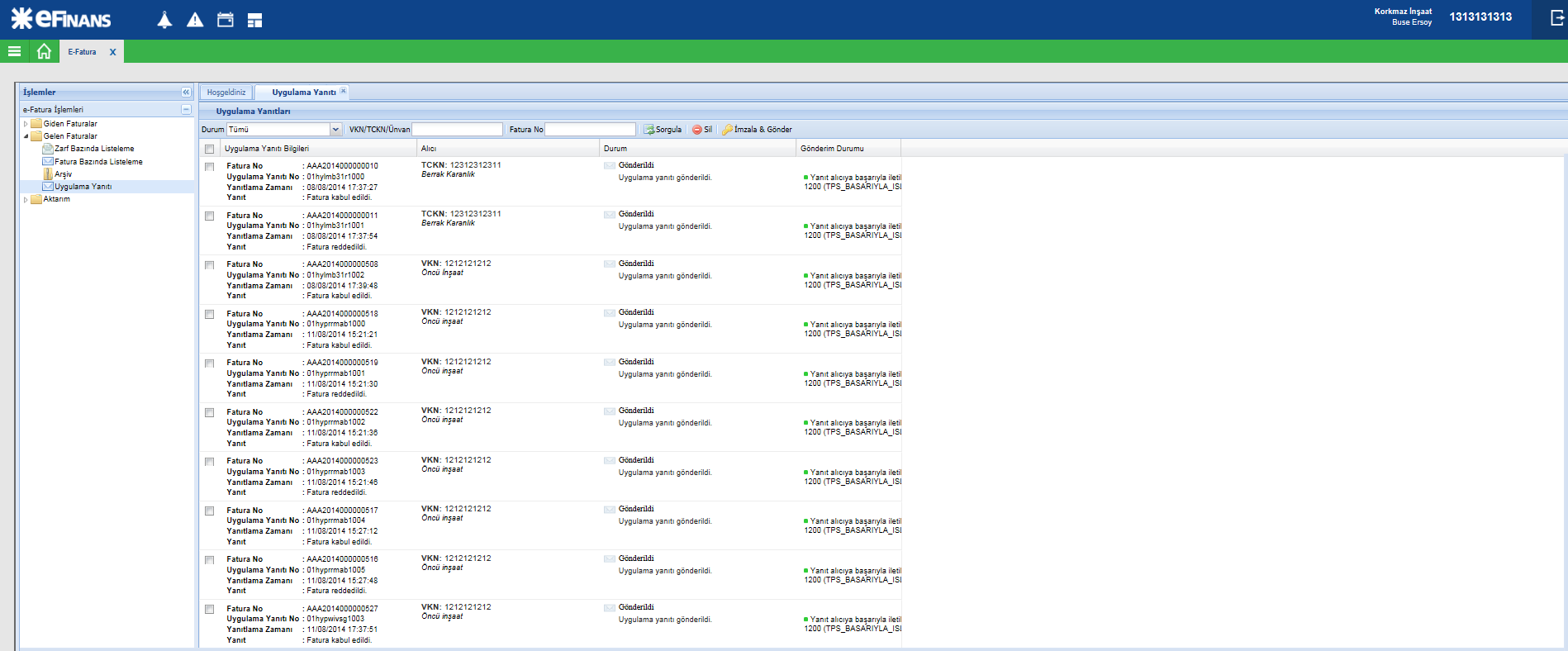The width and height of the screenshot is (1568, 651).
Task: Collapse the İşlemler side panel
Action: point(186,93)
